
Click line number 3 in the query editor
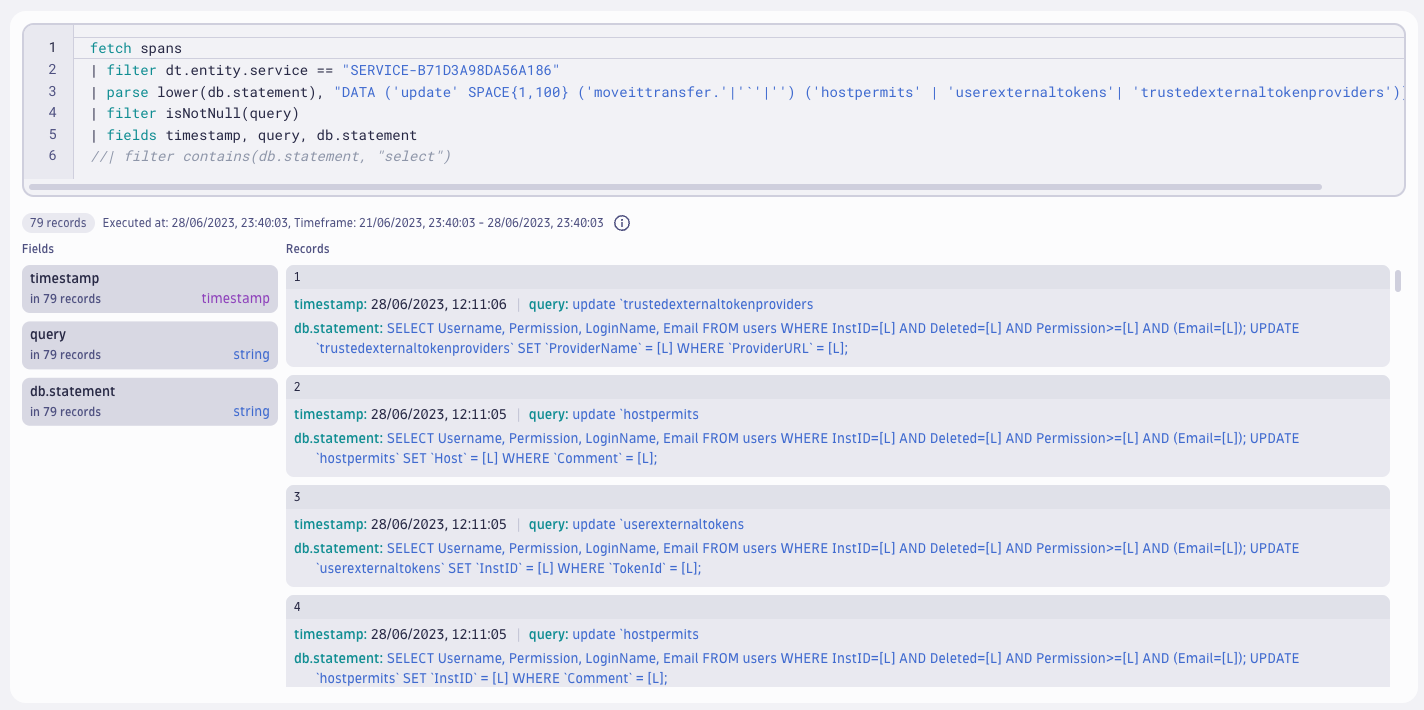tap(50, 91)
